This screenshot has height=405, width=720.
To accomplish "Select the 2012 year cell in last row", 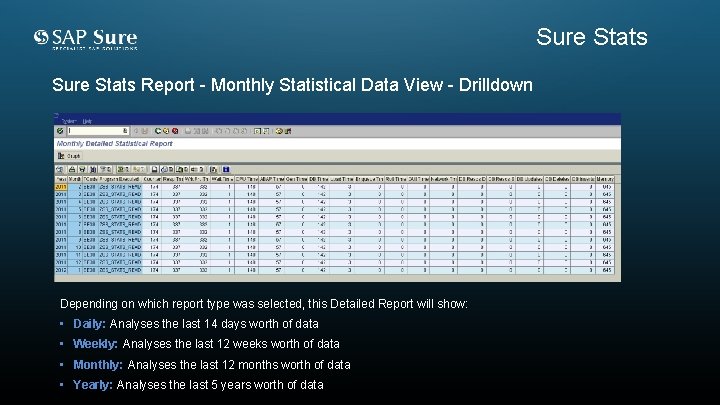I will 61,270.
